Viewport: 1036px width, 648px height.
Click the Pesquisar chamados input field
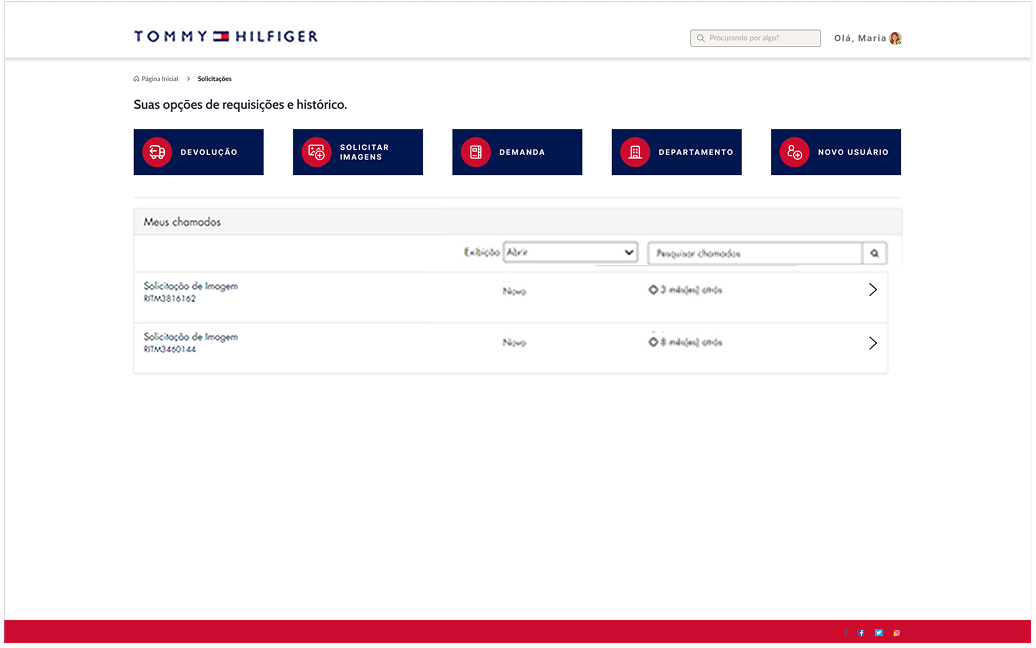point(755,253)
